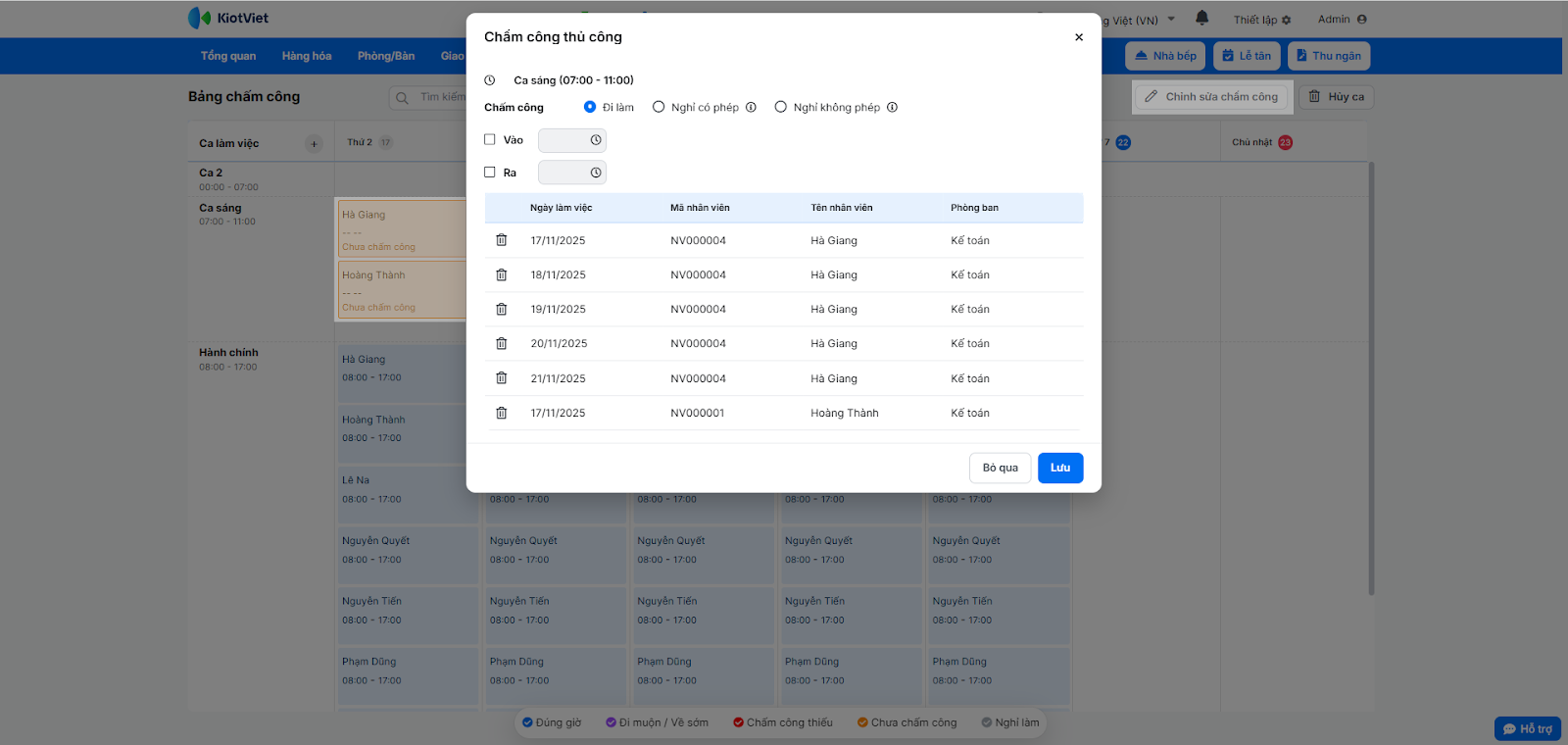The width and height of the screenshot is (1568, 745).
Task: Click the clock icon next to Ca sáng shift
Action: (x=490, y=80)
